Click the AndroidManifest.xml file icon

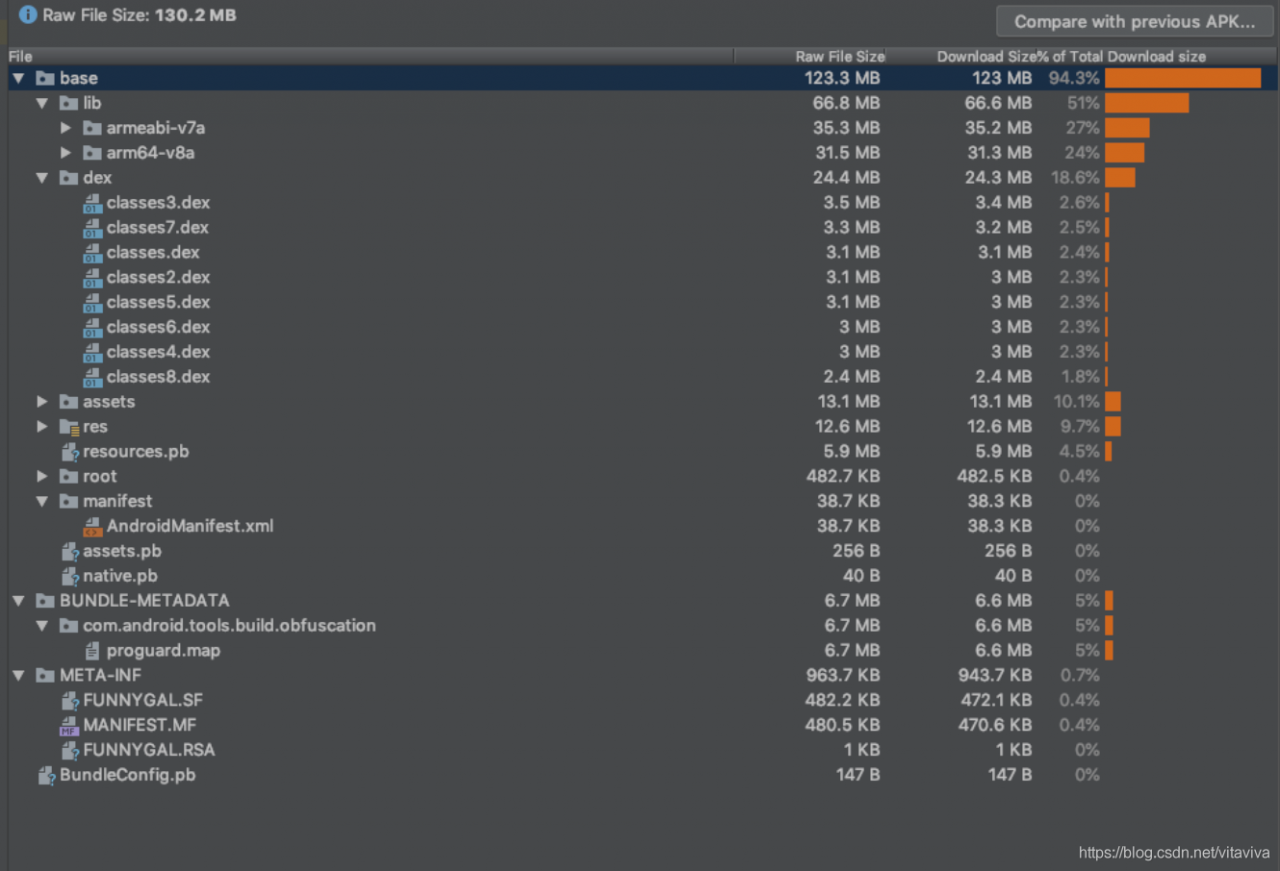coord(92,526)
